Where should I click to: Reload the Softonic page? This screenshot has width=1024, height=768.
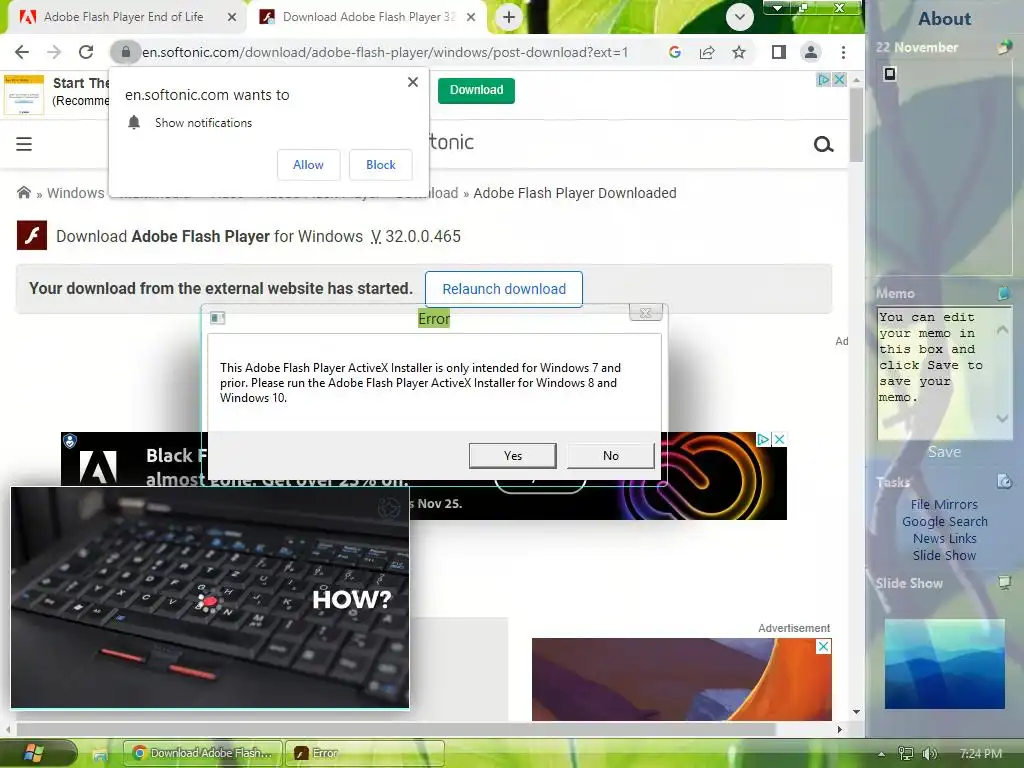click(x=86, y=52)
